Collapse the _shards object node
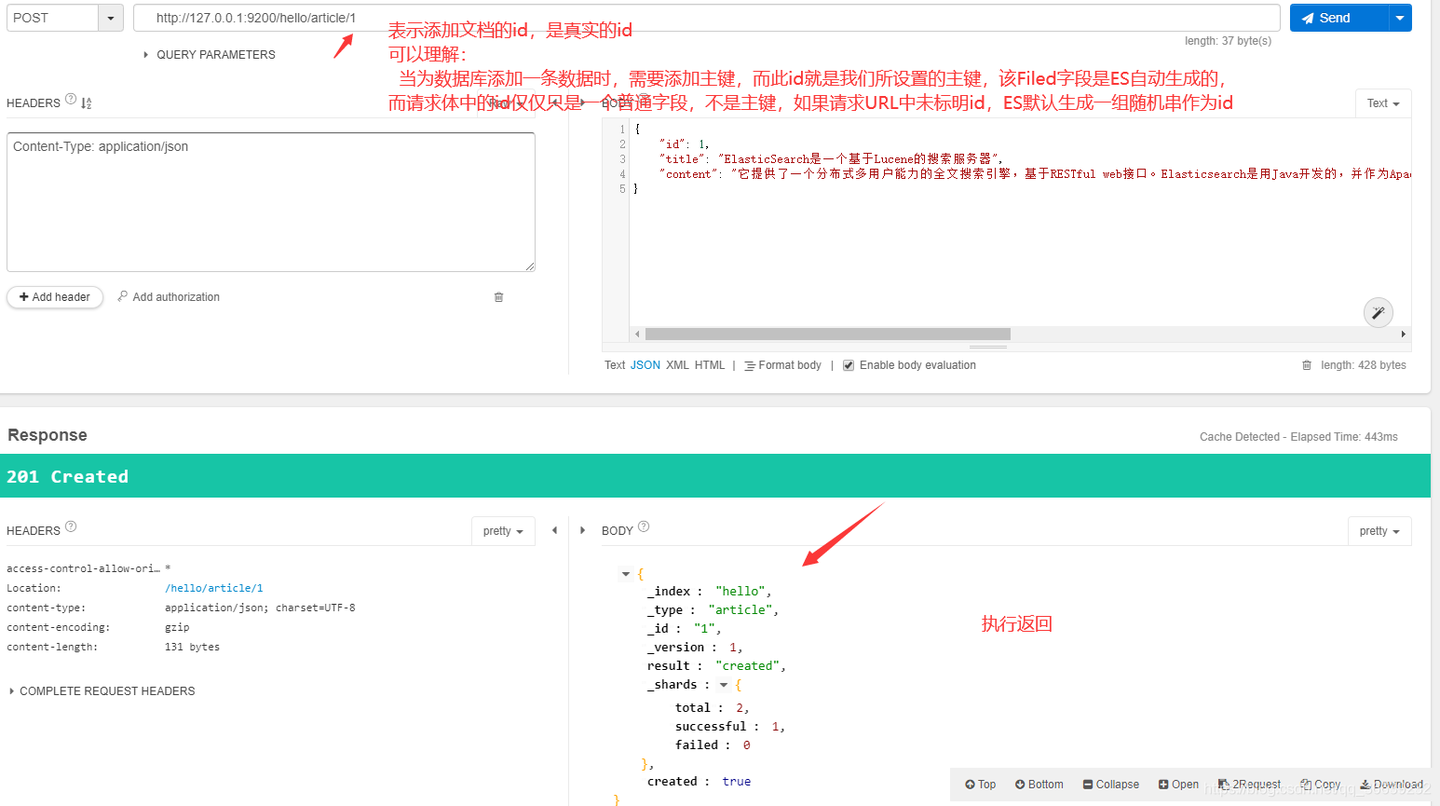This screenshot has width=1440, height=806. coord(723,684)
